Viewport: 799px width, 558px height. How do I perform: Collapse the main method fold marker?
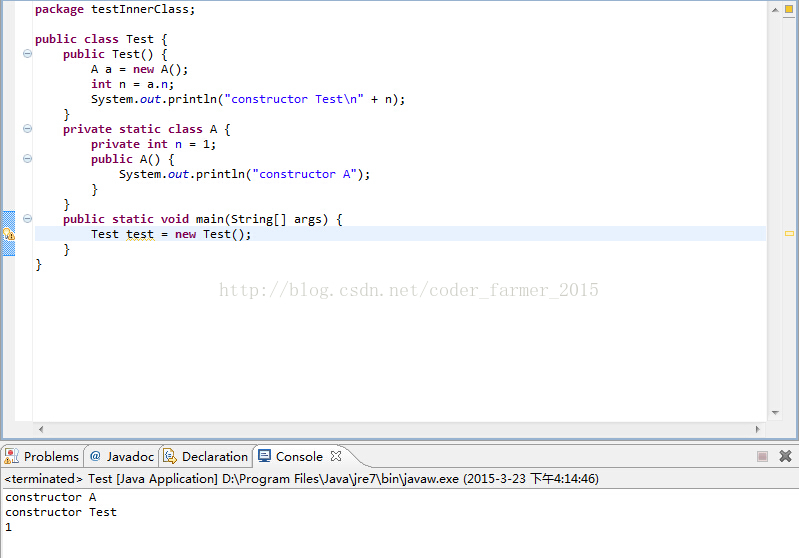pos(28,219)
